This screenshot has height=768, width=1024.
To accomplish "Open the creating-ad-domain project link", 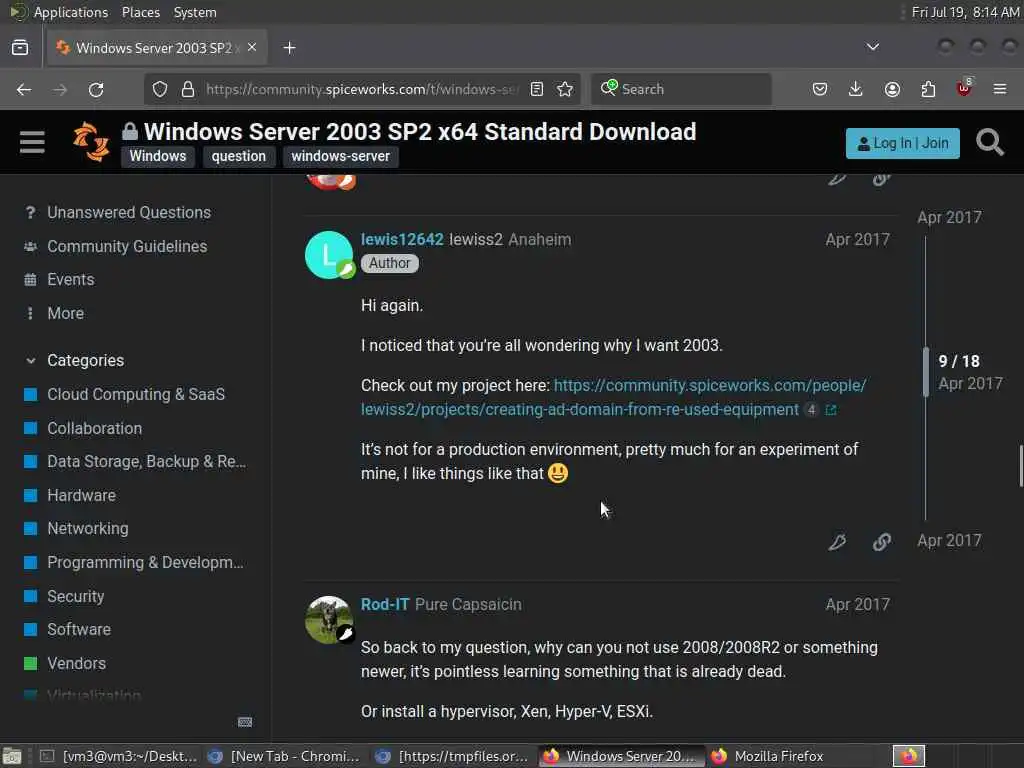I will pyautogui.click(x=613, y=397).
